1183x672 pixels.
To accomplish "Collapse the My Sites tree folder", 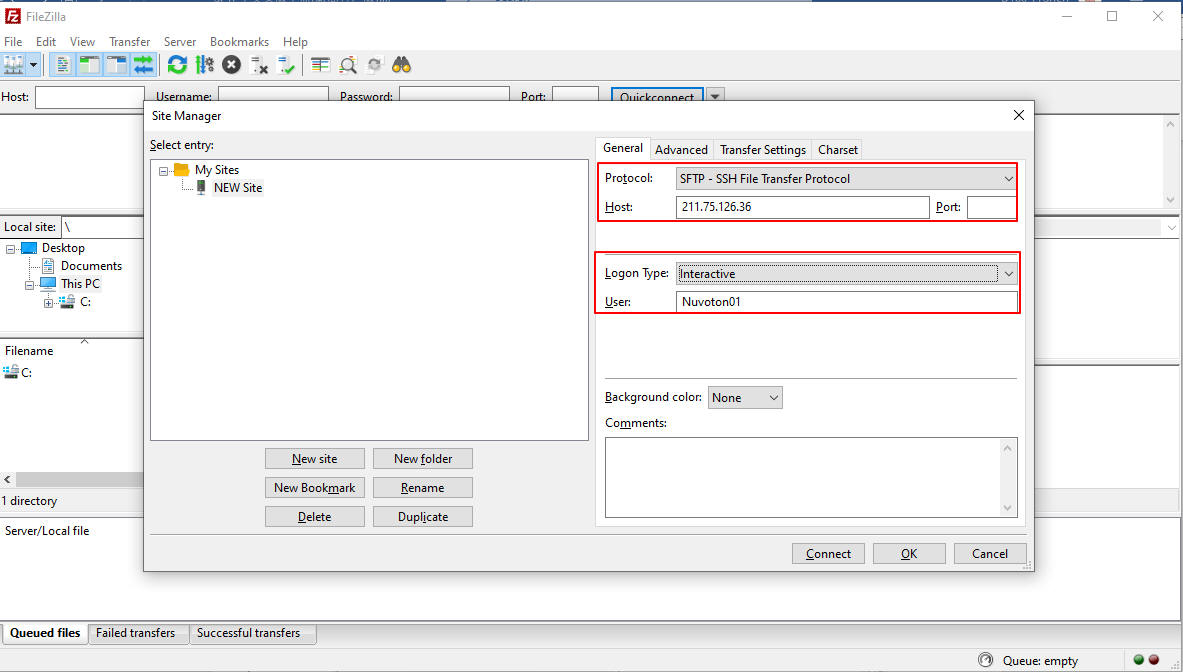I will tap(164, 171).
